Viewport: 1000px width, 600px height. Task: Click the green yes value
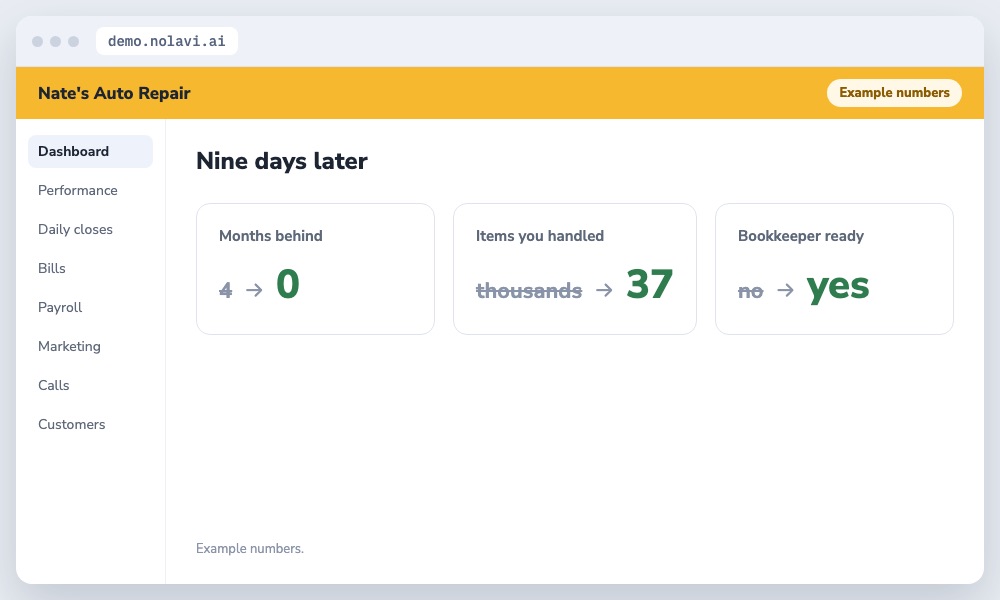pos(837,286)
